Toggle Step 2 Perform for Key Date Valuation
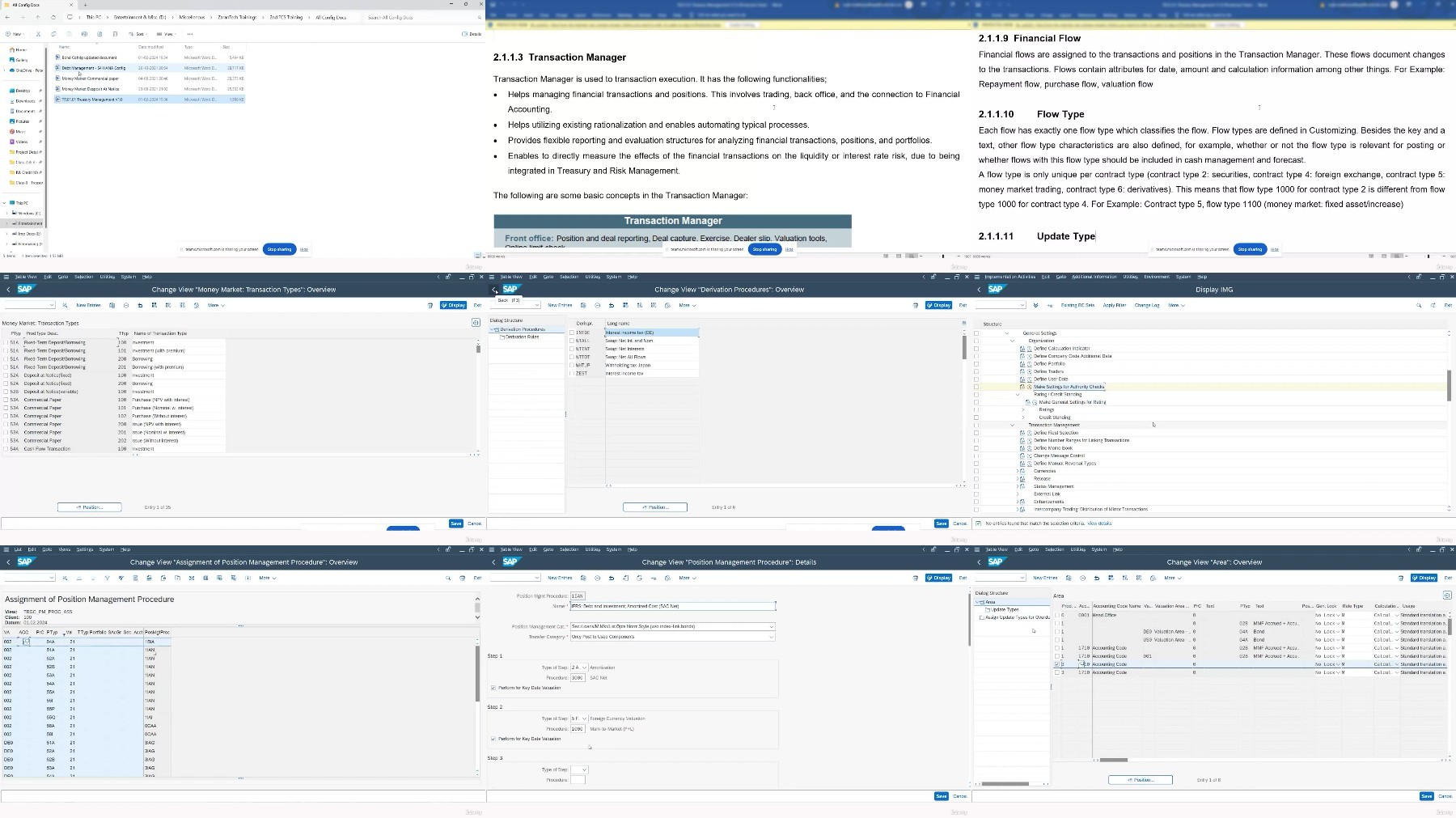Screen dimensions: 1456x818 493,739
